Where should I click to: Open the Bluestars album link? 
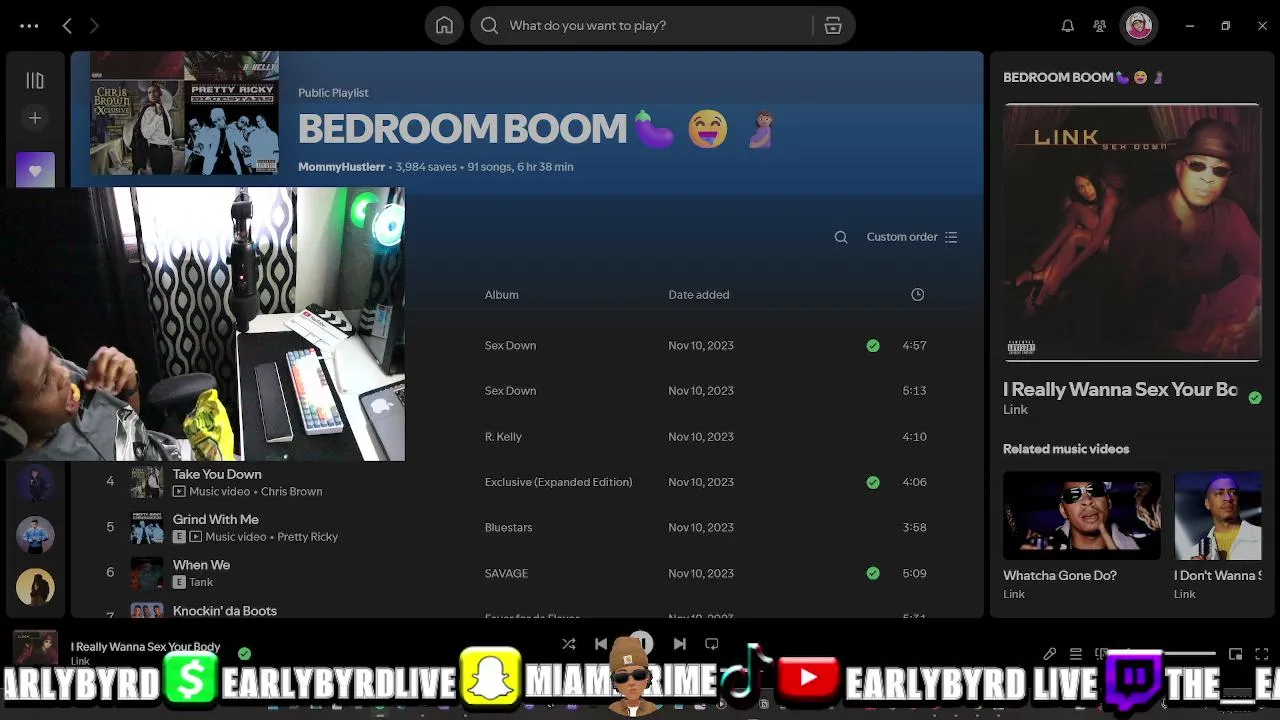click(x=508, y=528)
